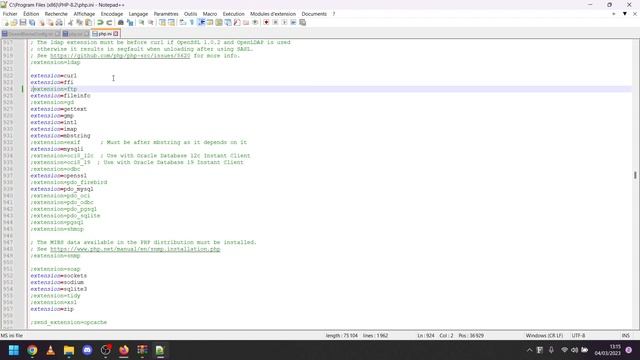Open the Replace dialog toolbar icon
640x360 pixels.
130,22
